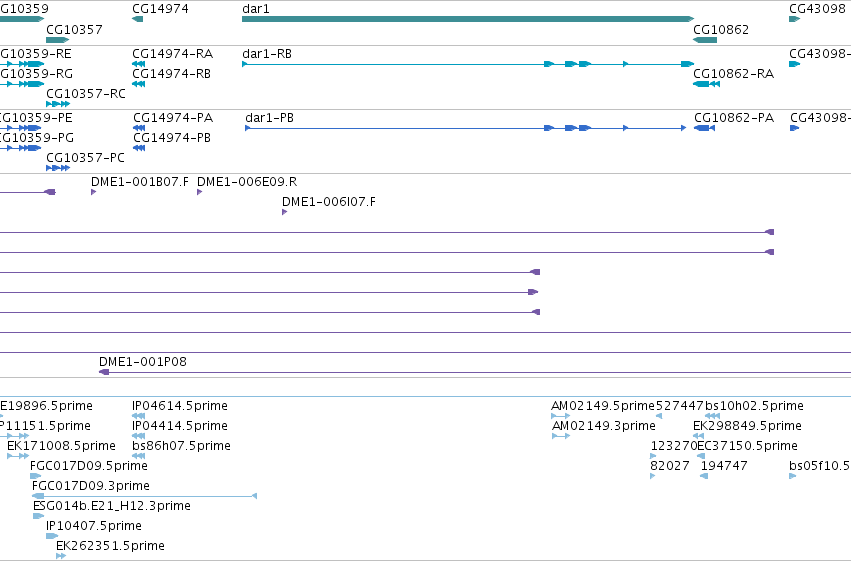
Task: Select the EK171008.5prime EST label
Action: [x=61, y=446]
